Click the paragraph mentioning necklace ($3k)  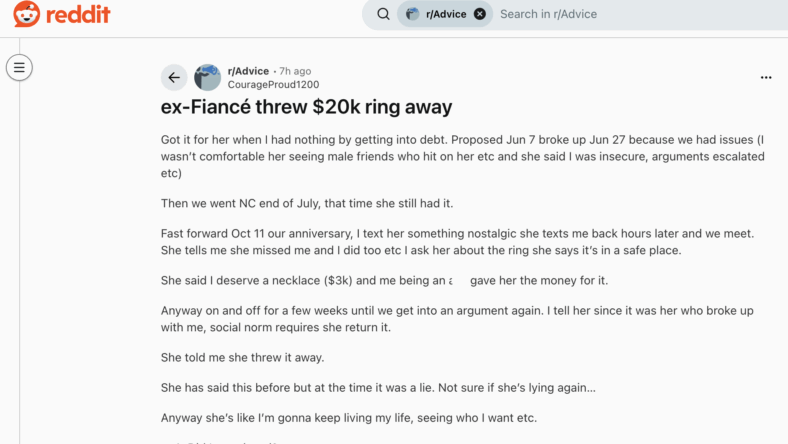tap(384, 281)
